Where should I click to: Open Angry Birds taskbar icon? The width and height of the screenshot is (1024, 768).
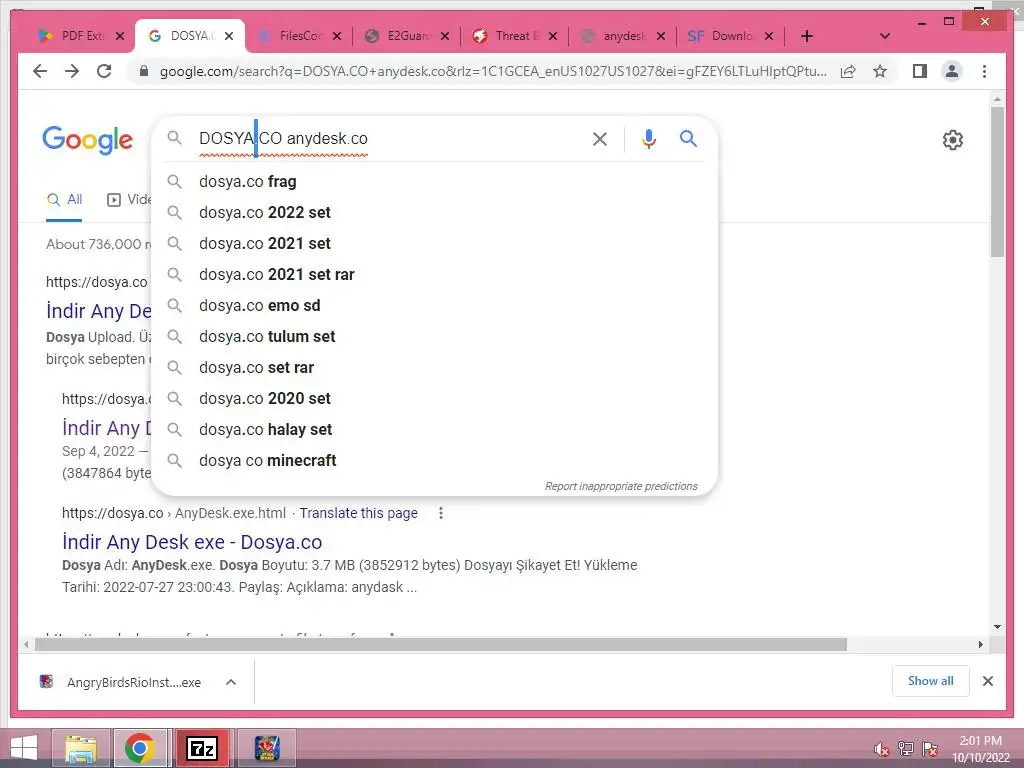pyautogui.click(x=267, y=748)
